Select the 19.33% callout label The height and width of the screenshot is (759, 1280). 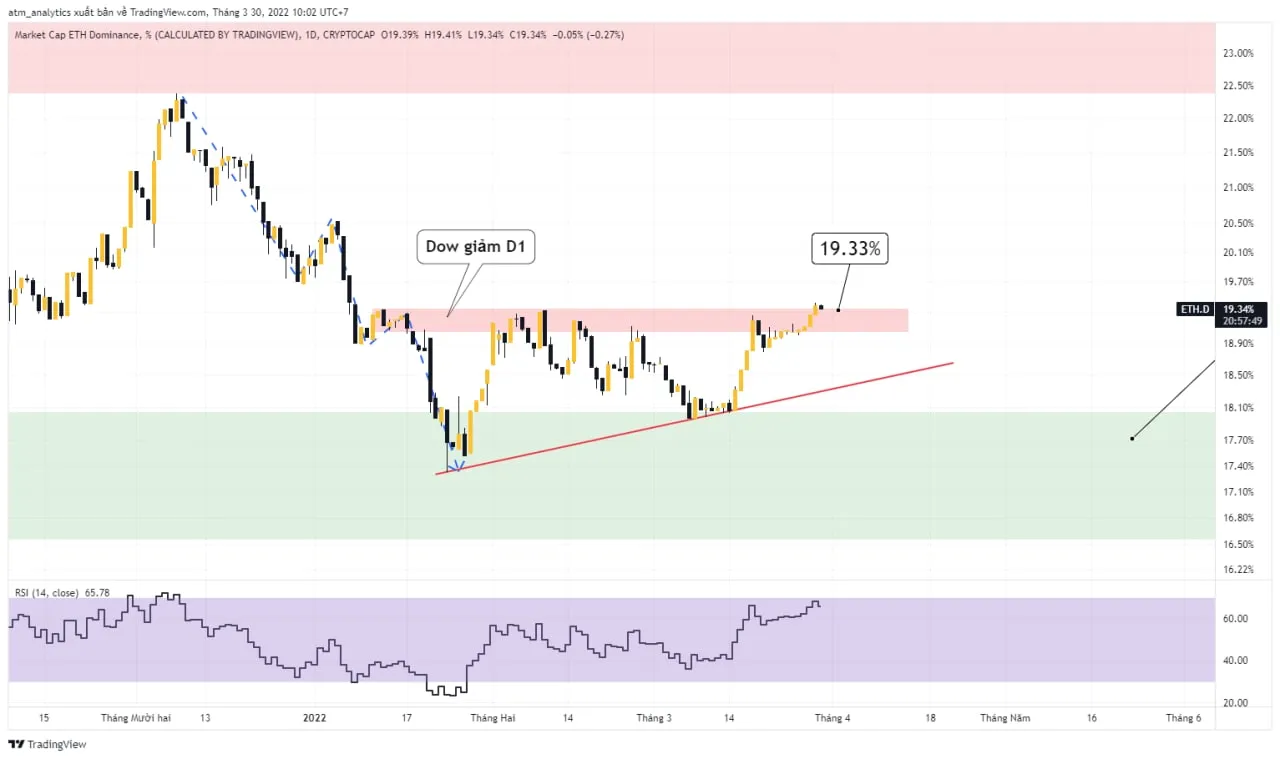click(850, 249)
